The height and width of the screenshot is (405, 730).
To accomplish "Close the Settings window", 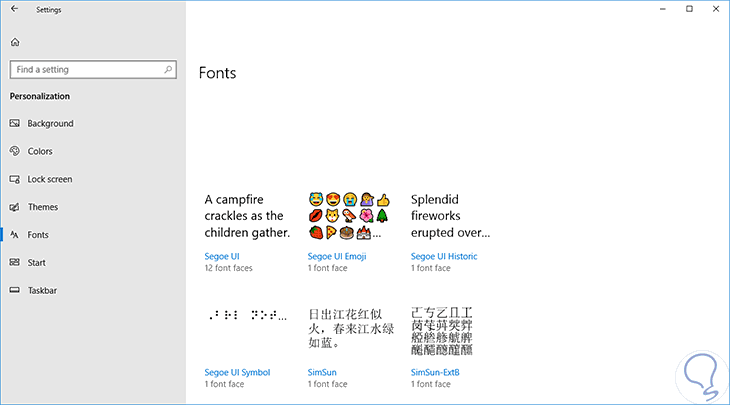I will pyautogui.click(x=716, y=9).
